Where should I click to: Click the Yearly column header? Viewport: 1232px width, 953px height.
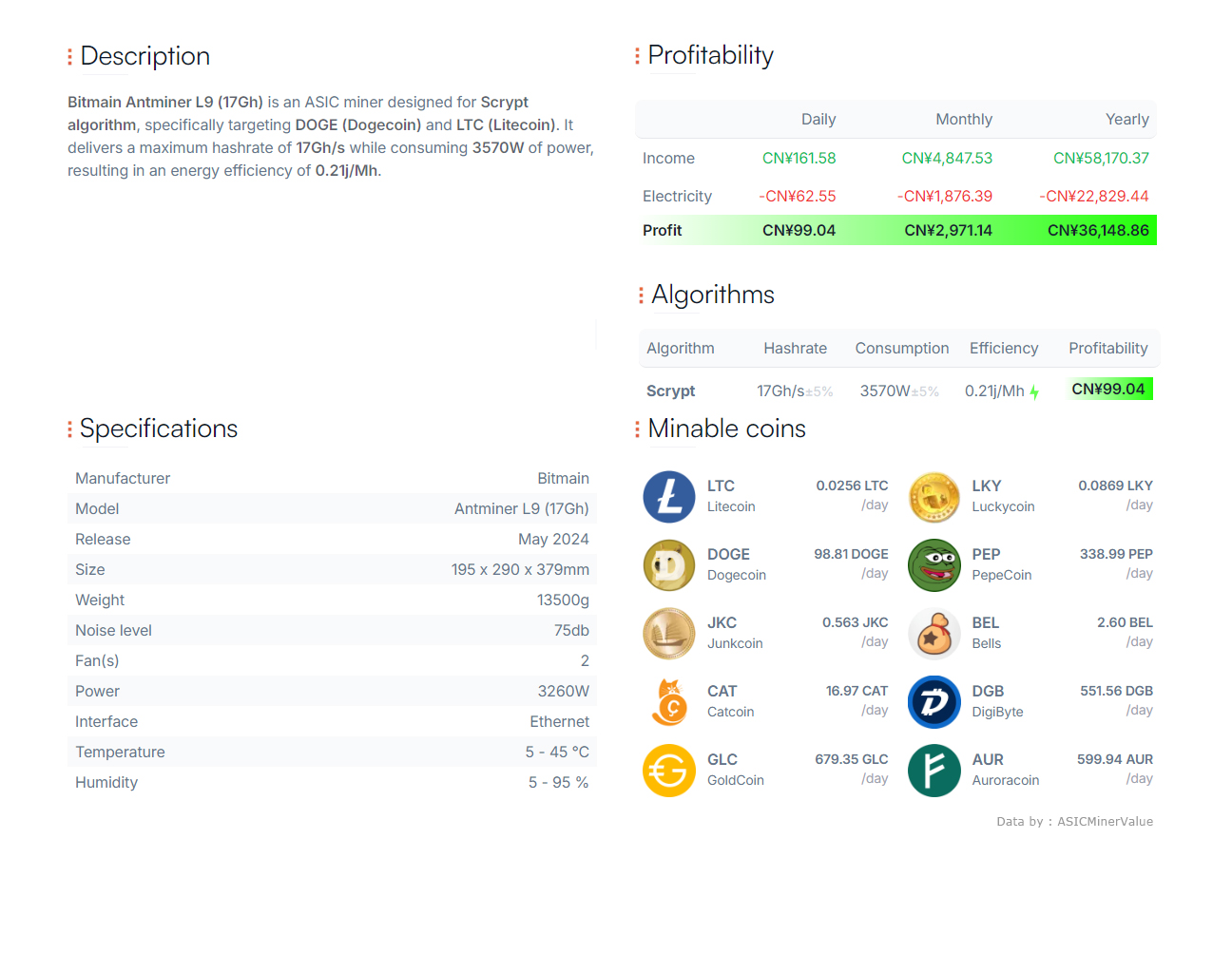(1126, 120)
